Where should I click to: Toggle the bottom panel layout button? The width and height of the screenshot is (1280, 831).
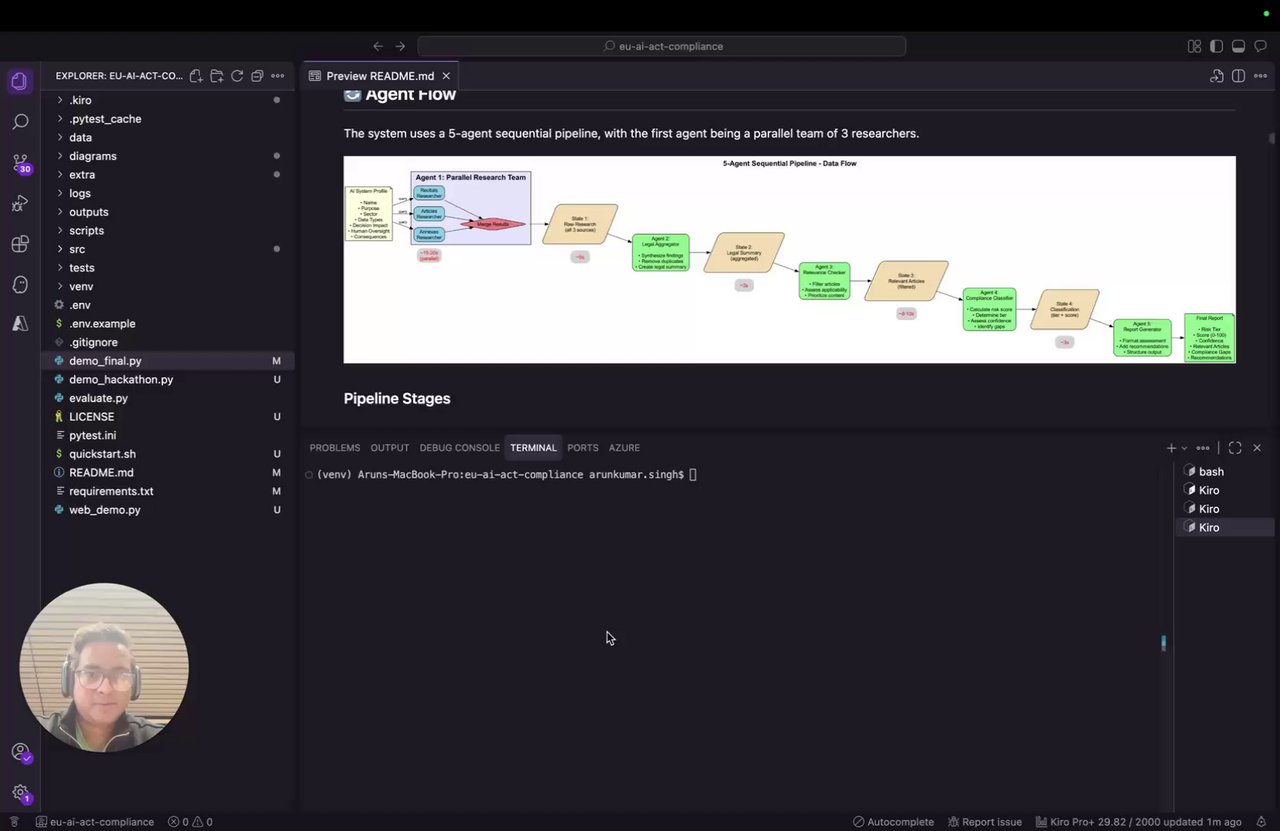coord(1238,46)
